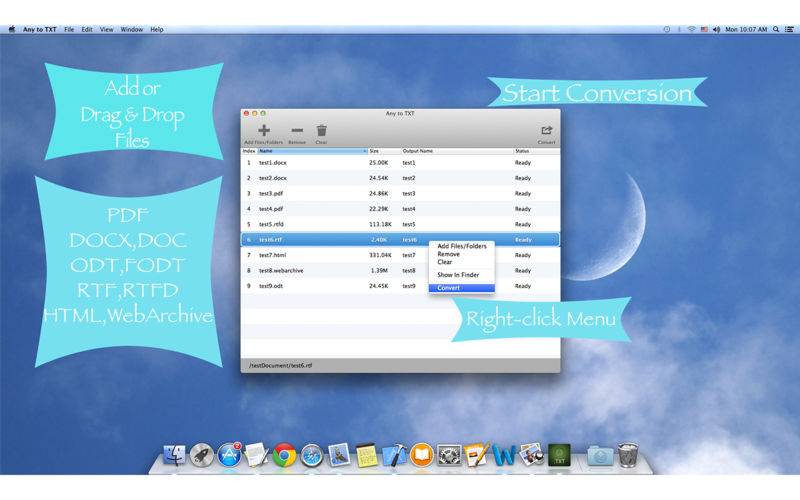This screenshot has width=800, height=500.
Task: Click the /testDocument/test6.rtf status bar path
Action: pyautogui.click(x=281, y=366)
